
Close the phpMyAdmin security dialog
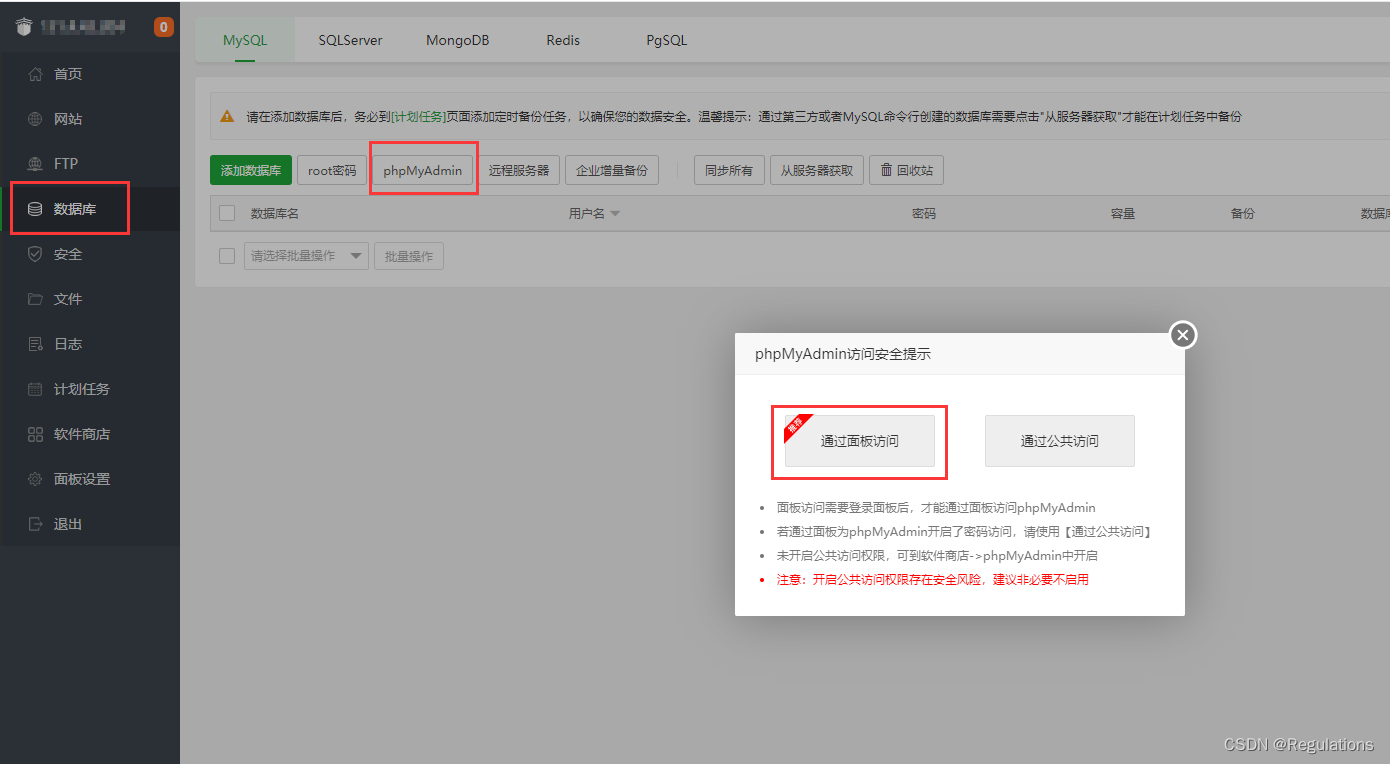pyautogui.click(x=1183, y=335)
